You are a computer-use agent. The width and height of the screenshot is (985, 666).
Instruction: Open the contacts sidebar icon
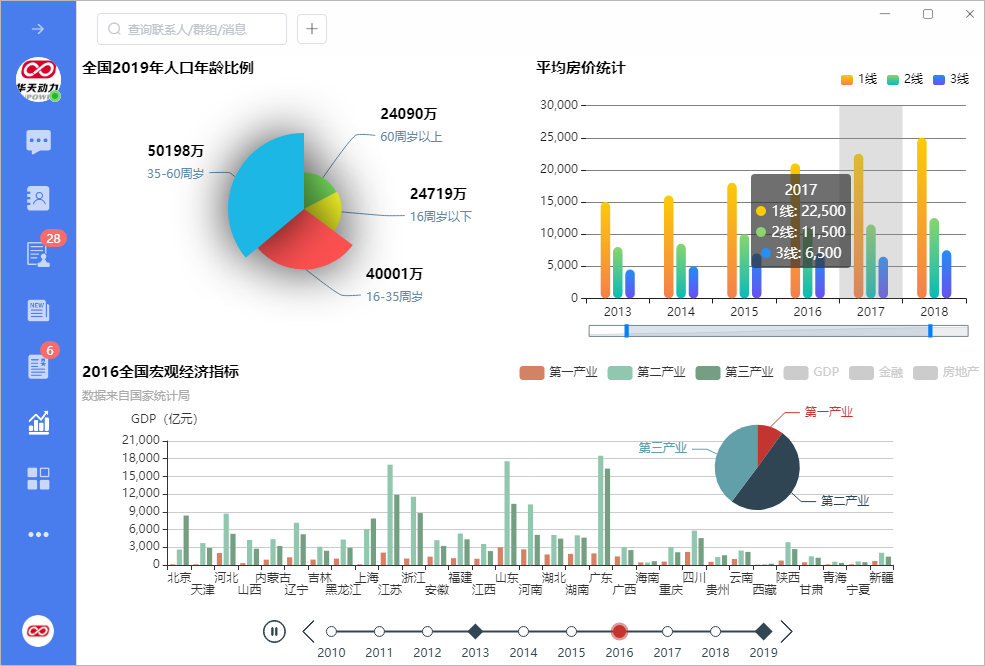tap(38, 198)
